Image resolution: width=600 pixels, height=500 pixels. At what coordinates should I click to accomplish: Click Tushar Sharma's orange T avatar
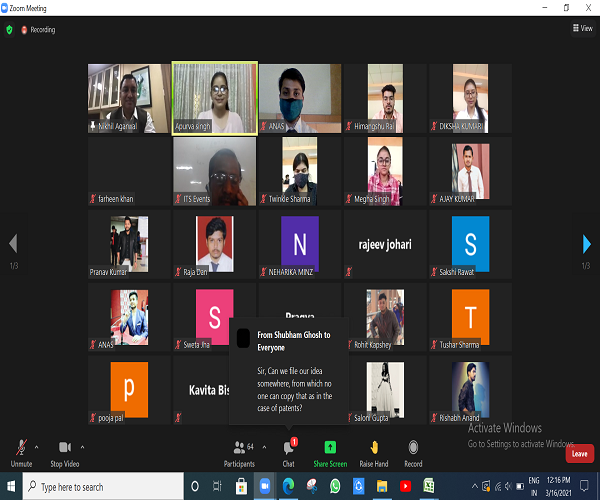[x=470, y=317]
